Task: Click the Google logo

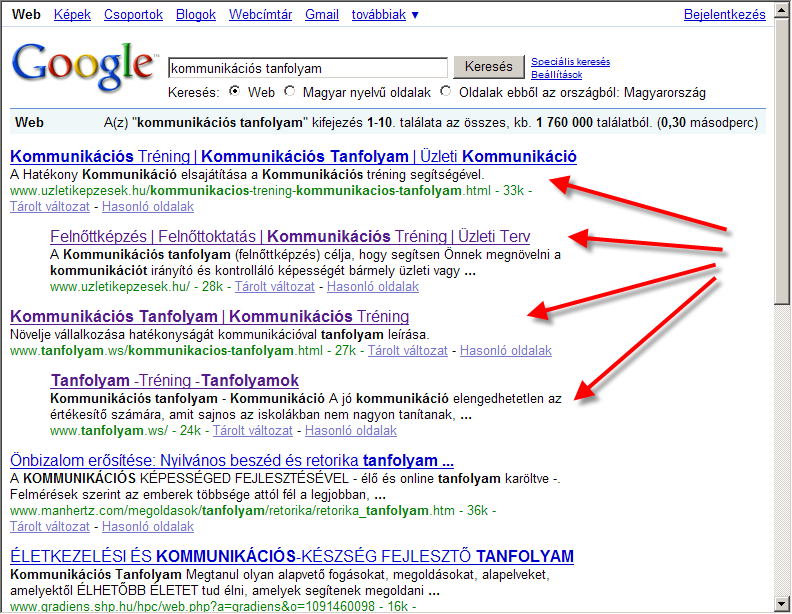Action: click(x=83, y=67)
